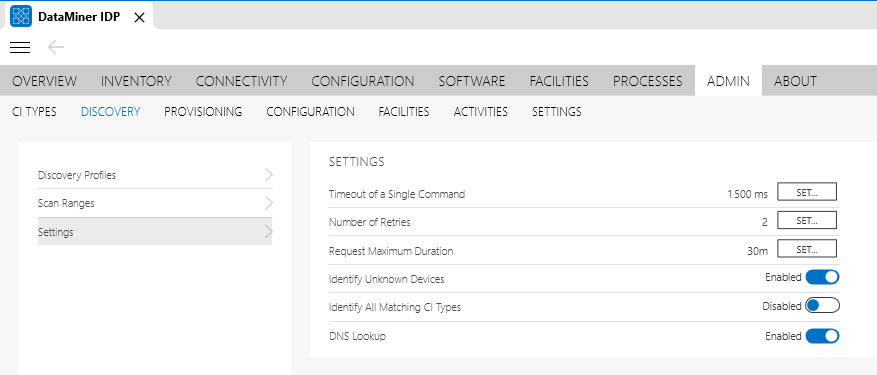Image resolution: width=877 pixels, height=375 pixels.
Task: Click the 30m duration value
Action: point(757,251)
